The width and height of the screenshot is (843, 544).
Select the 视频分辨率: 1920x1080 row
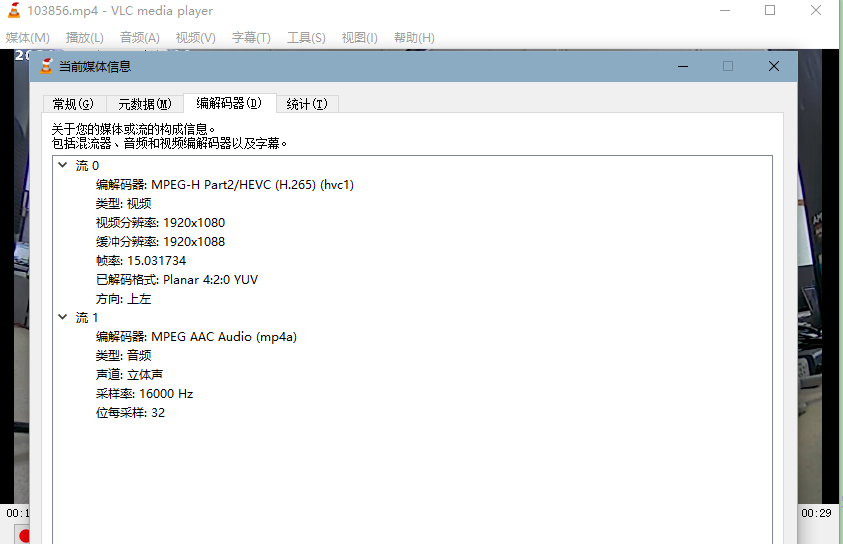pos(160,223)
